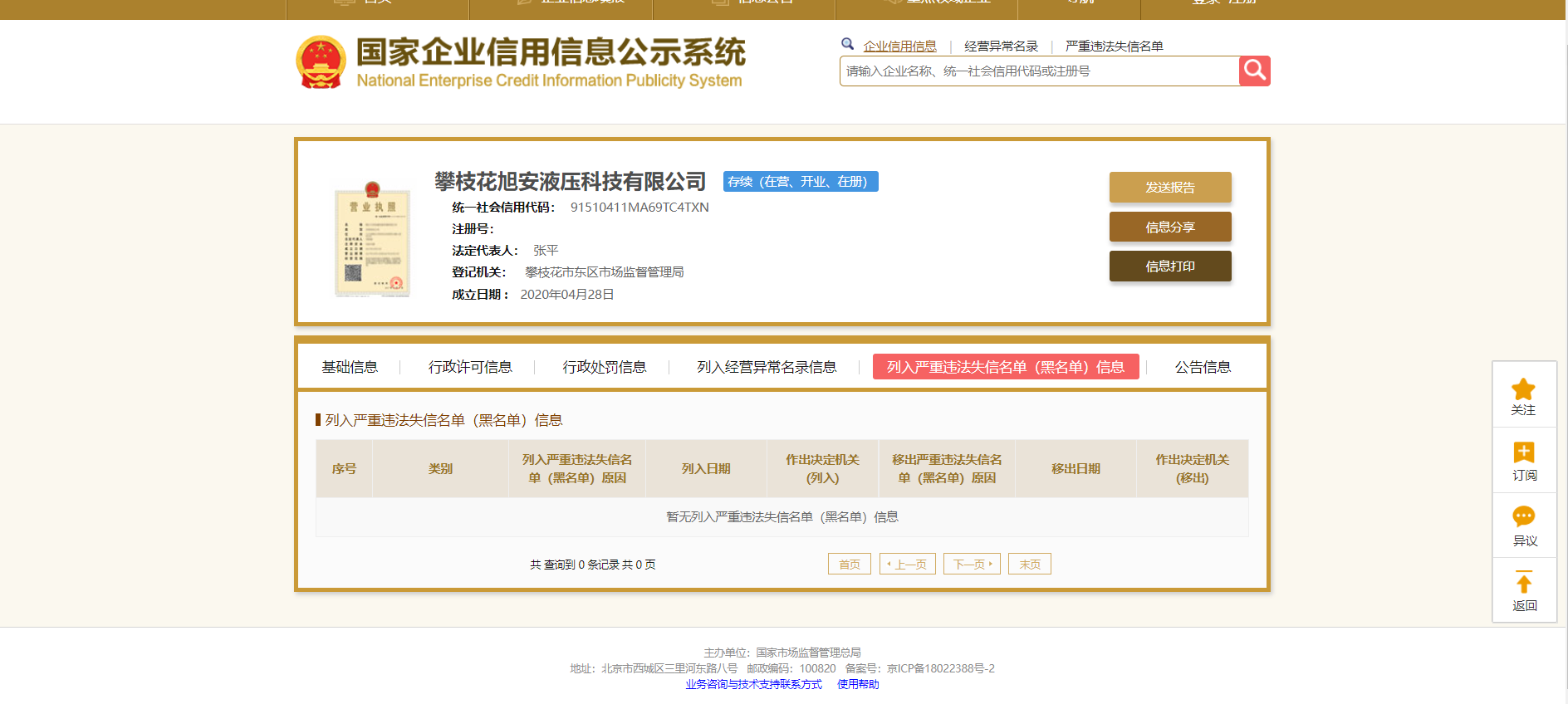Open the 使用帮助 link
The width and height of the screenshot is (1568, 704).
click(858, 684)
